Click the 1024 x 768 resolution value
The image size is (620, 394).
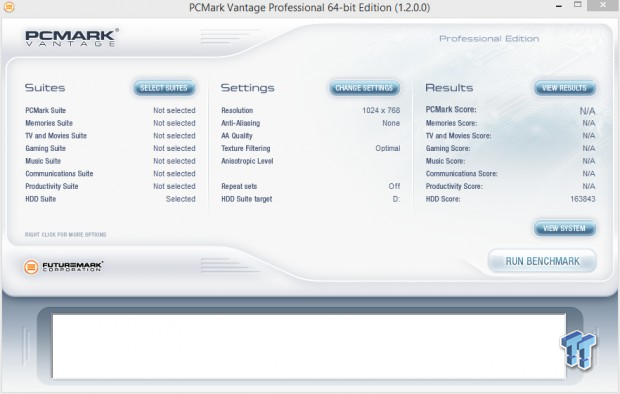(381, 110)
